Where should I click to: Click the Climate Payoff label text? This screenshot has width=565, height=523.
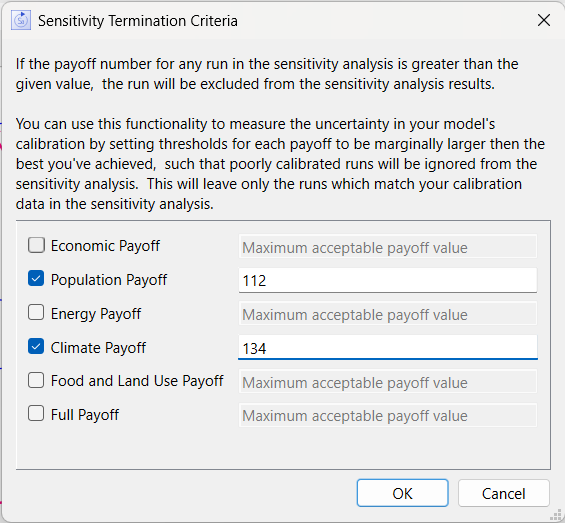98,348
